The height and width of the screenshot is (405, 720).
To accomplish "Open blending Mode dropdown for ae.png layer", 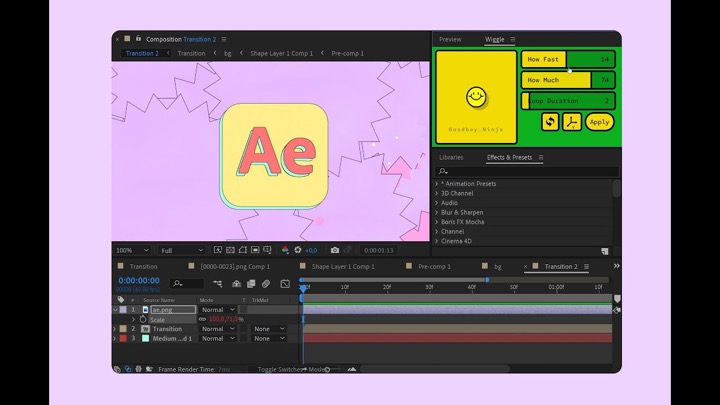I will [x=218, y=310].
